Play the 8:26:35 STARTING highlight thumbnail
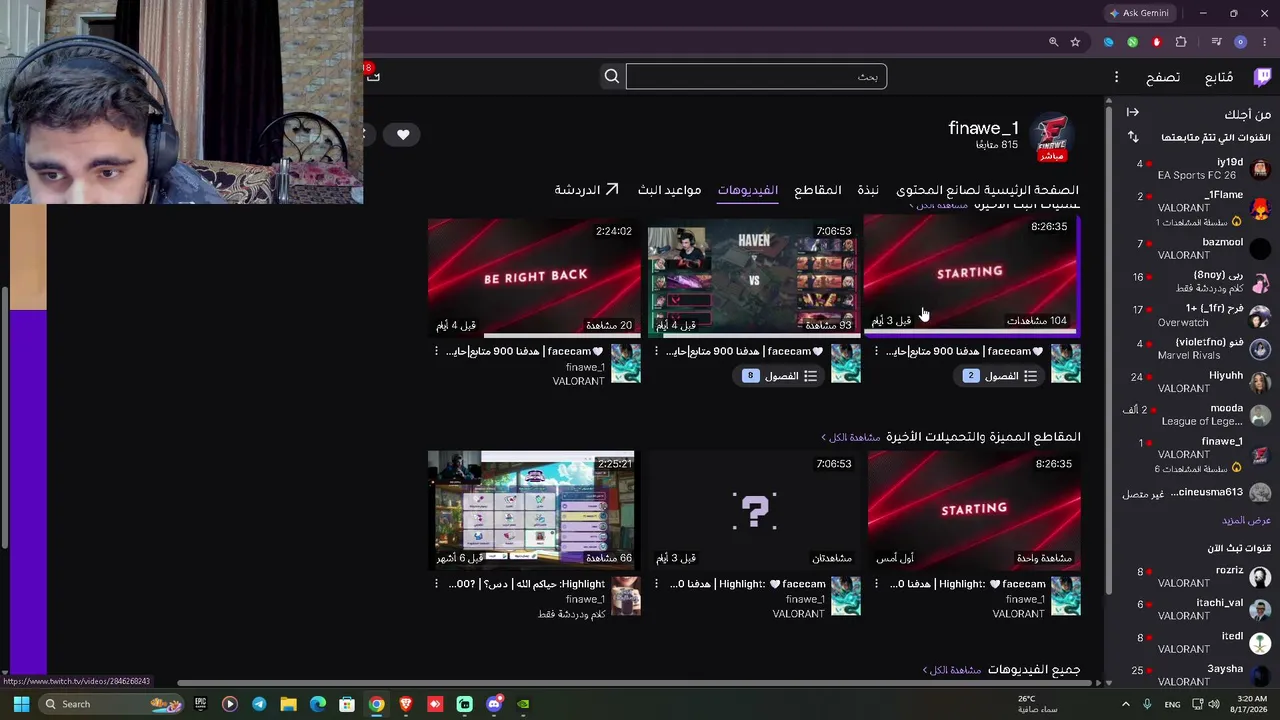1280x720 pixels. coord(974,511)
